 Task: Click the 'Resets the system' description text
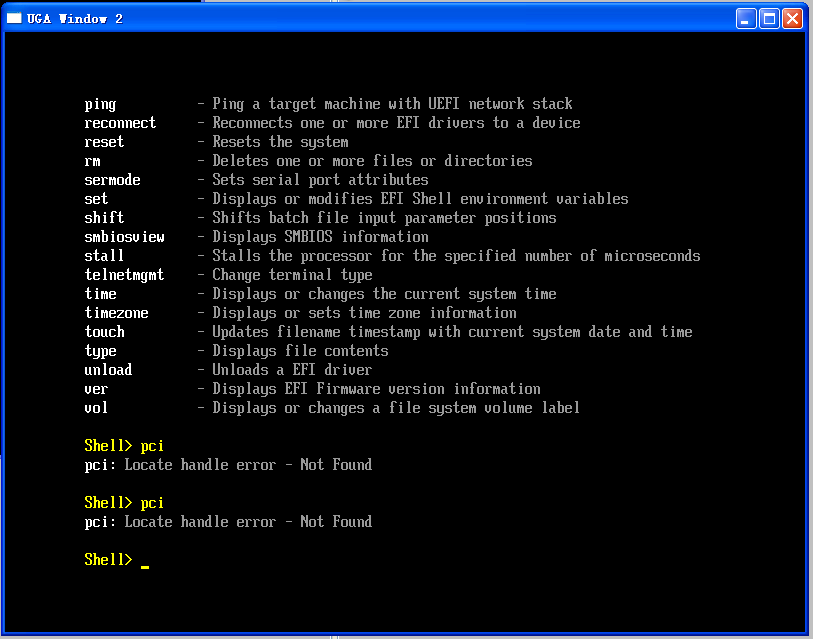coord(281,142)
